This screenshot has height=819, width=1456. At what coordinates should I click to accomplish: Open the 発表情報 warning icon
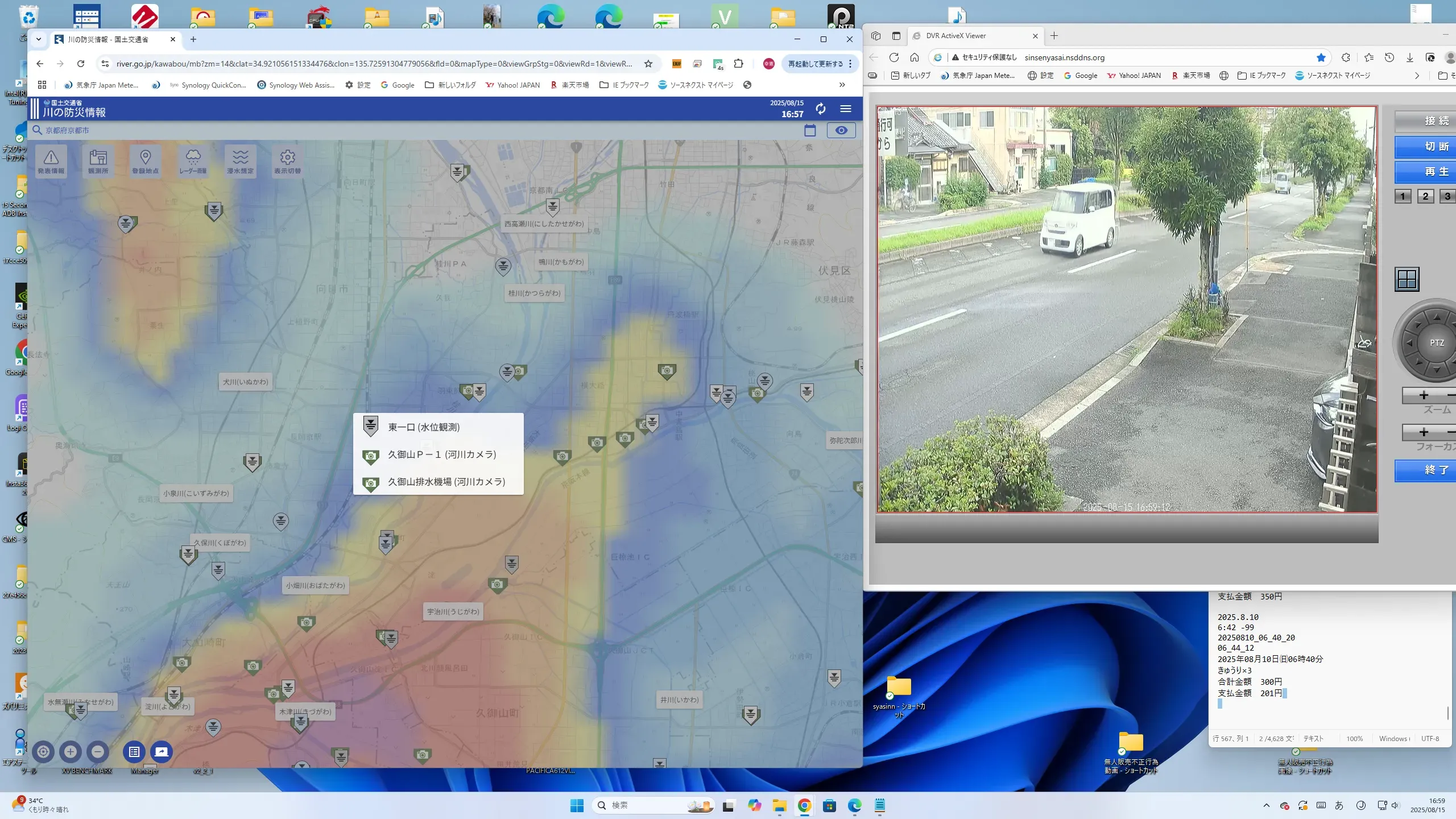point(51,161)
